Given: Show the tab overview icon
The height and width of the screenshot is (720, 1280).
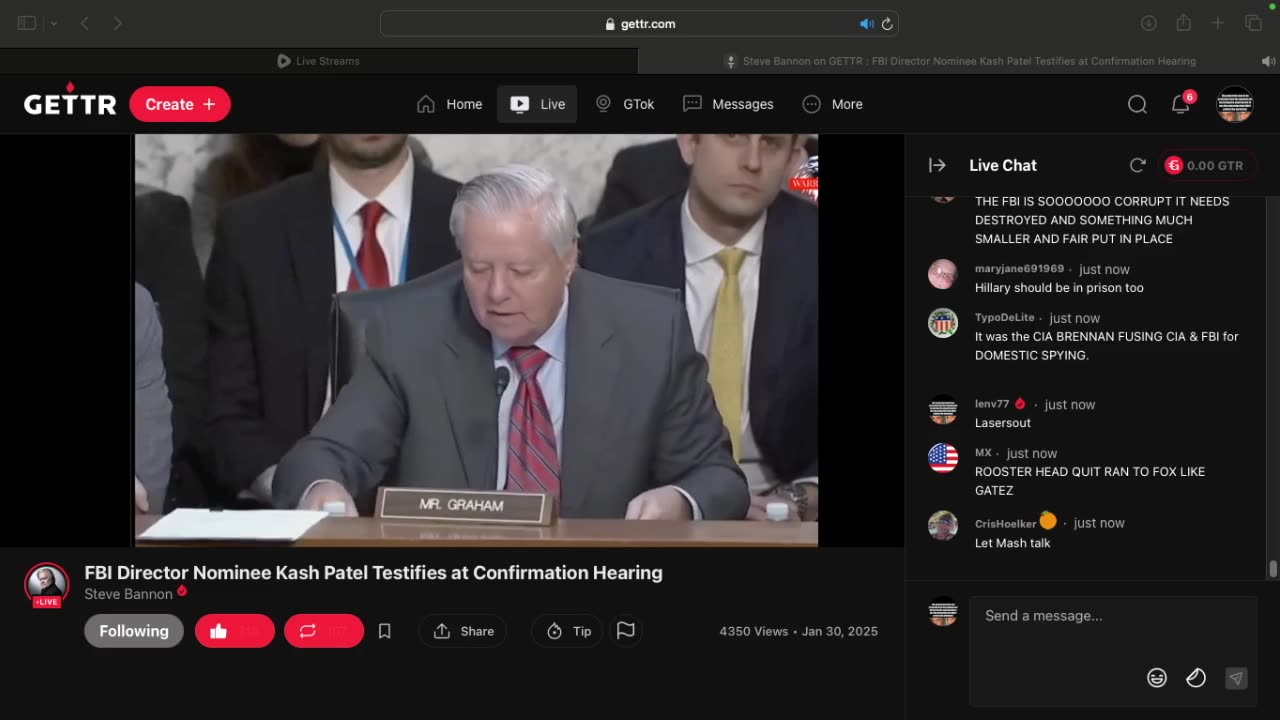Looking at the screenshot, I should [x=1253, y=23].
